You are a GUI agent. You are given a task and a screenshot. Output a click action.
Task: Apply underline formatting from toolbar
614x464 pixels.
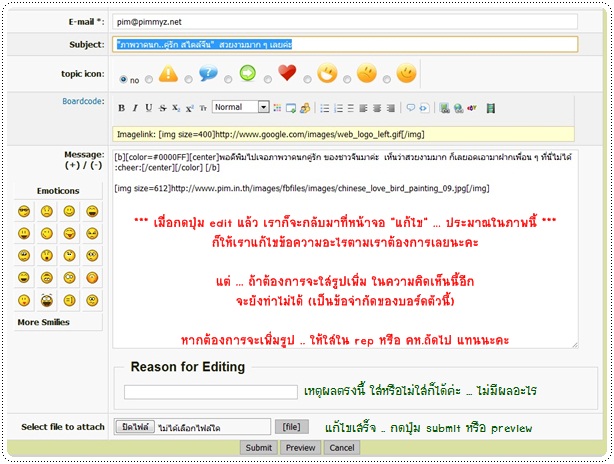[x=148, y=108]
